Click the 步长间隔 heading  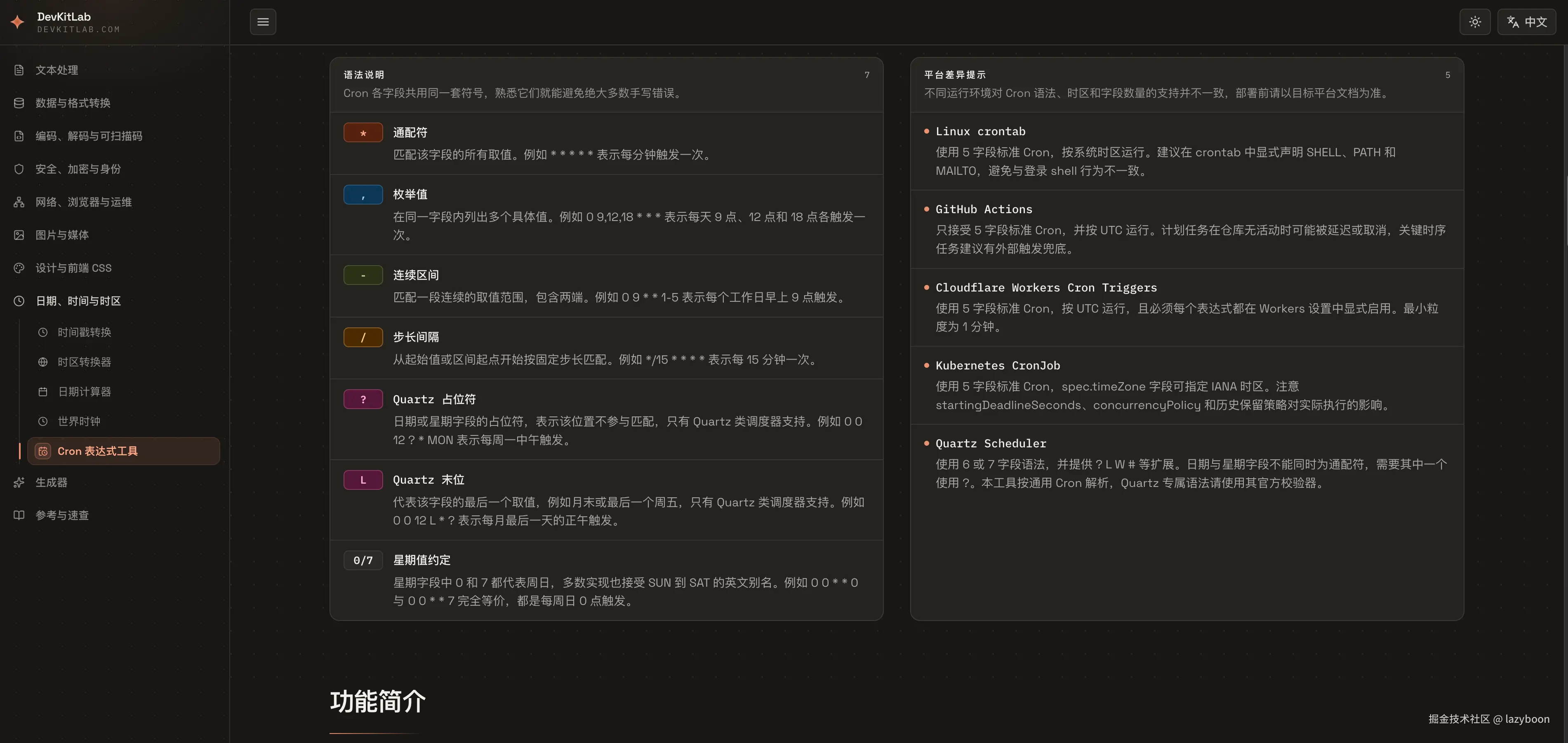point(416,337)
